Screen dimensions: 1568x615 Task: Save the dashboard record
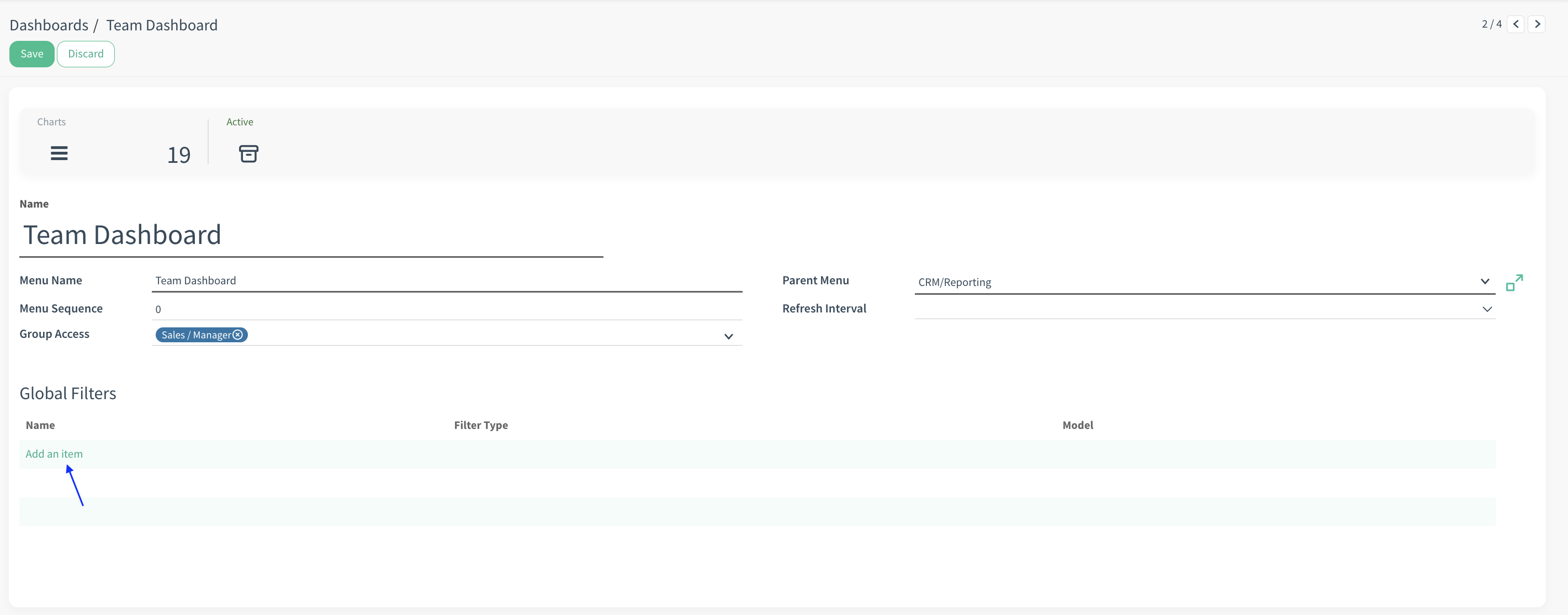[31, 54]
